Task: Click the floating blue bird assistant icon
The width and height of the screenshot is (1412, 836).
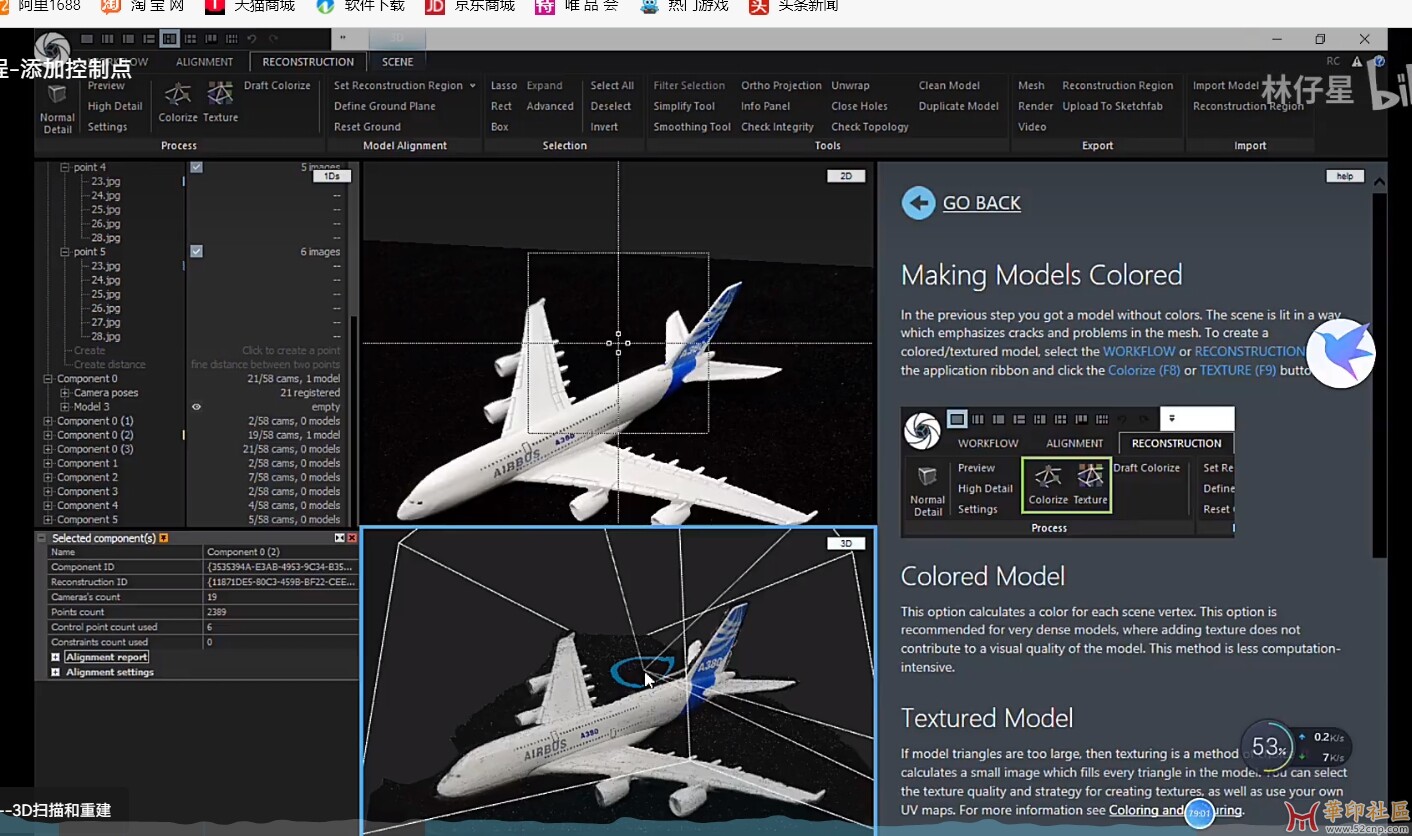Action: point(1341,353)
